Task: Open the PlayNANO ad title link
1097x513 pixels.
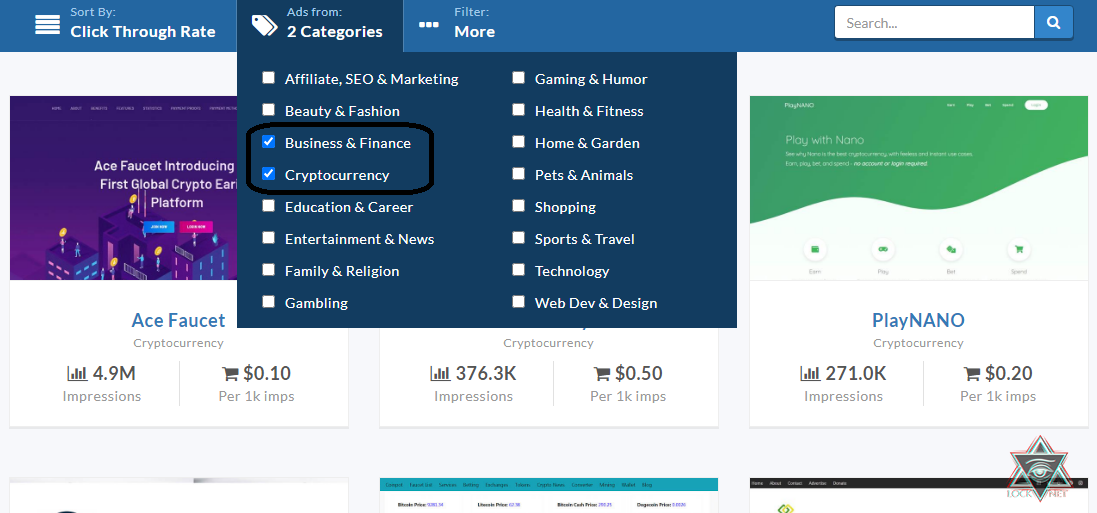Action: [x=918, y=321]
